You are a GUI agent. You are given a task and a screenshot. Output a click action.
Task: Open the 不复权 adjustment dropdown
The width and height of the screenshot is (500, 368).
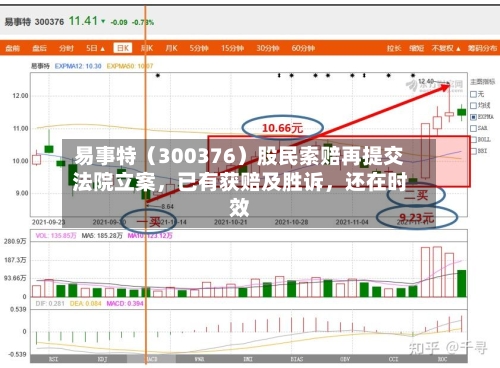[x=446, y=48]
